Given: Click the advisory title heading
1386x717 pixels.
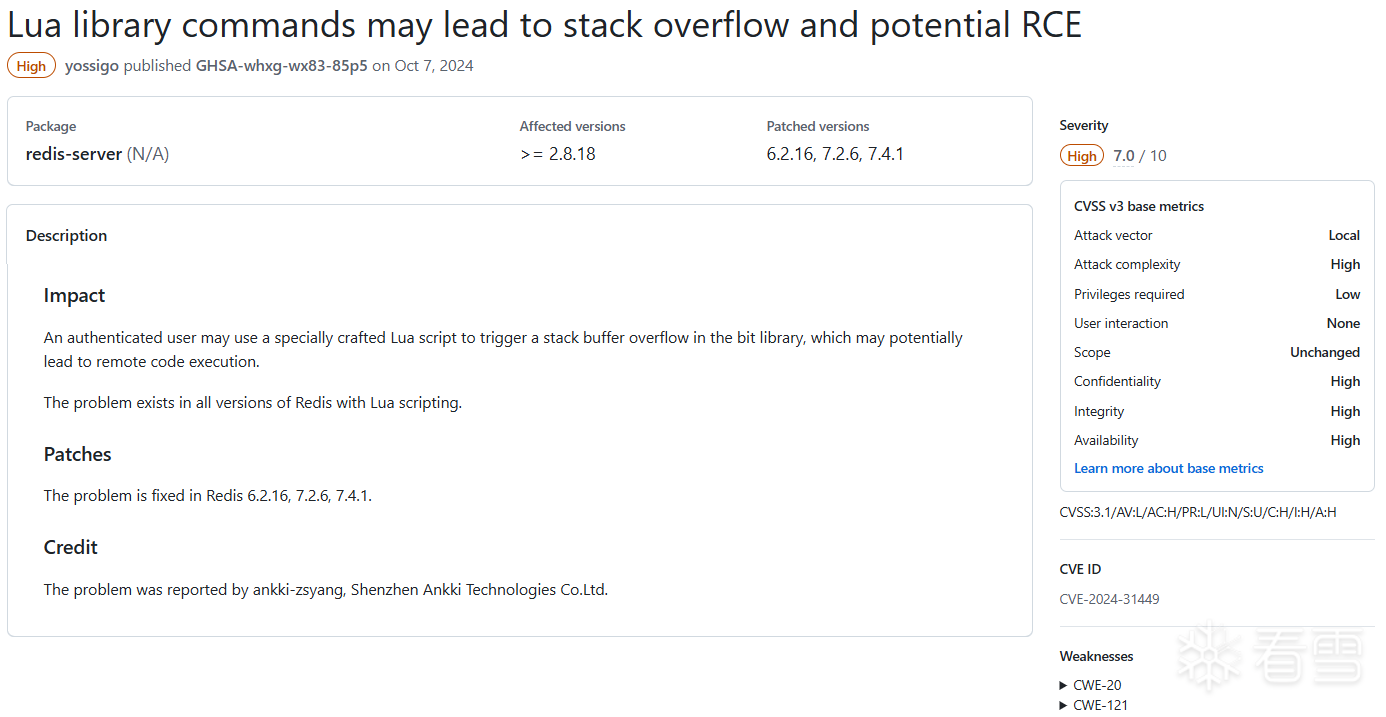Looking at the screenshot, I should click(544, 24).
